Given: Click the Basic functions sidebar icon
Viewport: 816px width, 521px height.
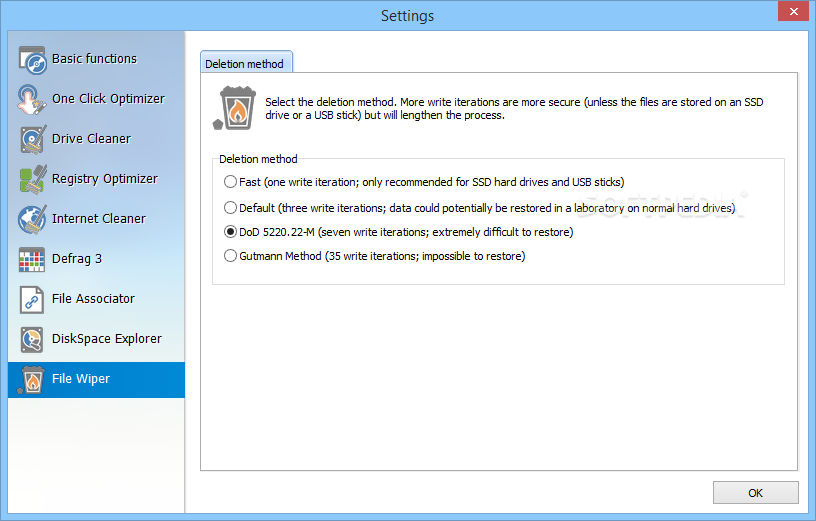Looking at the screenshot, I should point(32,59).
